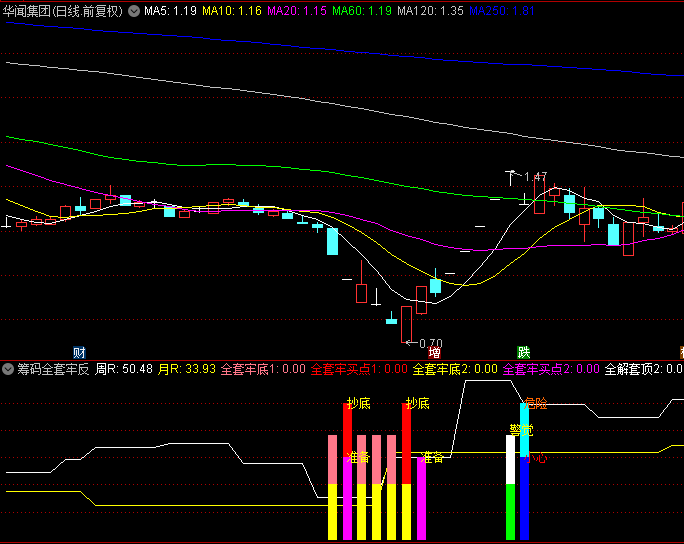Open the main chart indicator dropdown arrow

click(134, 11)
